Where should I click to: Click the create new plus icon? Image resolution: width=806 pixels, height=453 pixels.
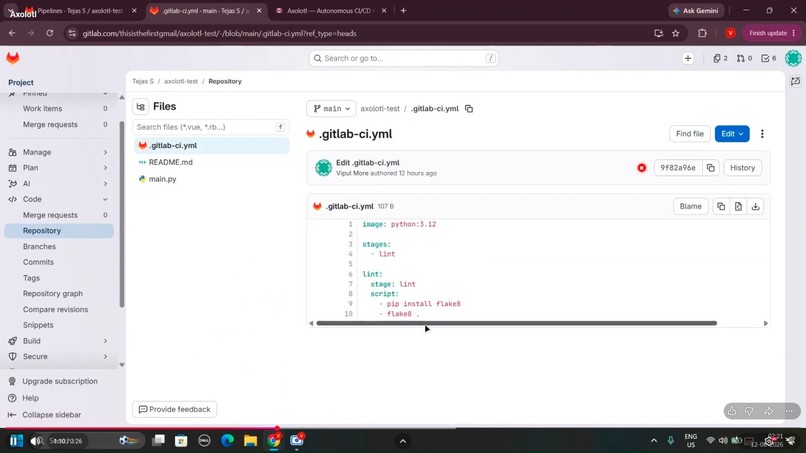[688, 58]
